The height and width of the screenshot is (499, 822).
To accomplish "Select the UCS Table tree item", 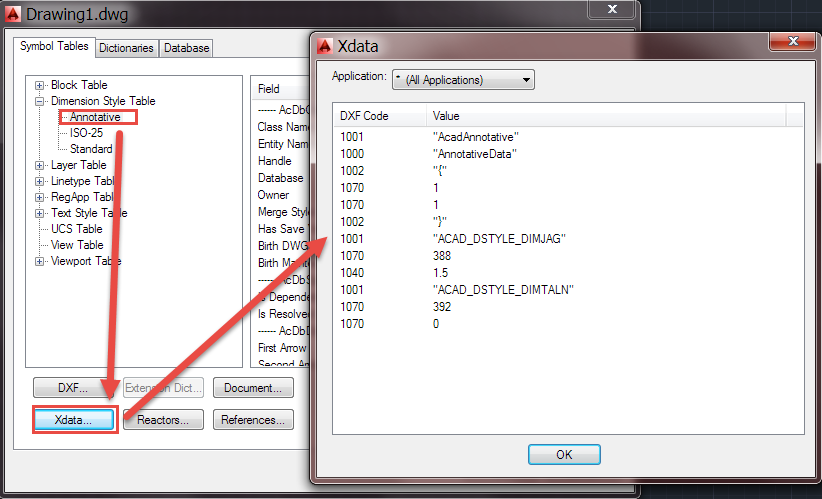I will point(77,229).
